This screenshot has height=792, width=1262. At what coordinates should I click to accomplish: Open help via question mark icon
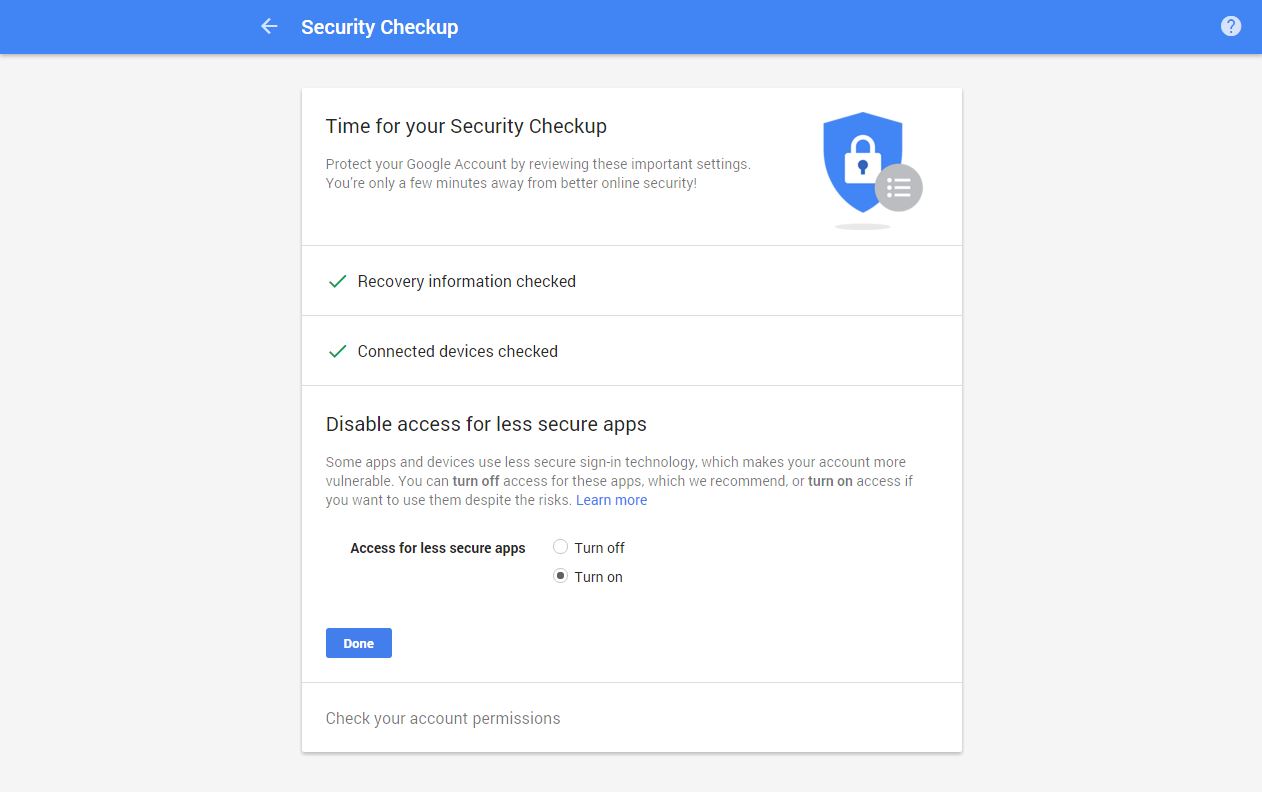click(x=1231, y=27)
